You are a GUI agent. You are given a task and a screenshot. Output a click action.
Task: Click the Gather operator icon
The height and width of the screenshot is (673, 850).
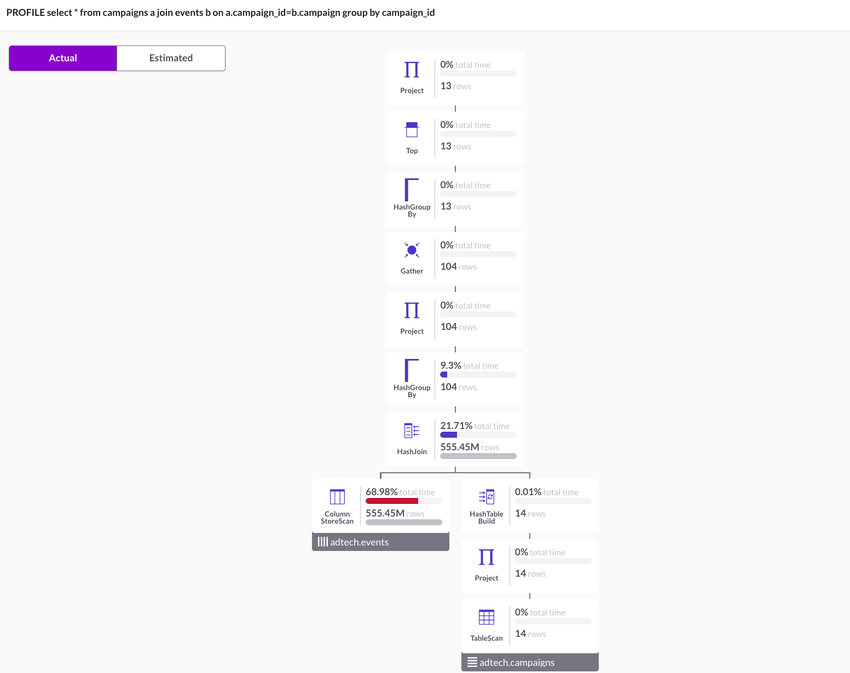411,250
